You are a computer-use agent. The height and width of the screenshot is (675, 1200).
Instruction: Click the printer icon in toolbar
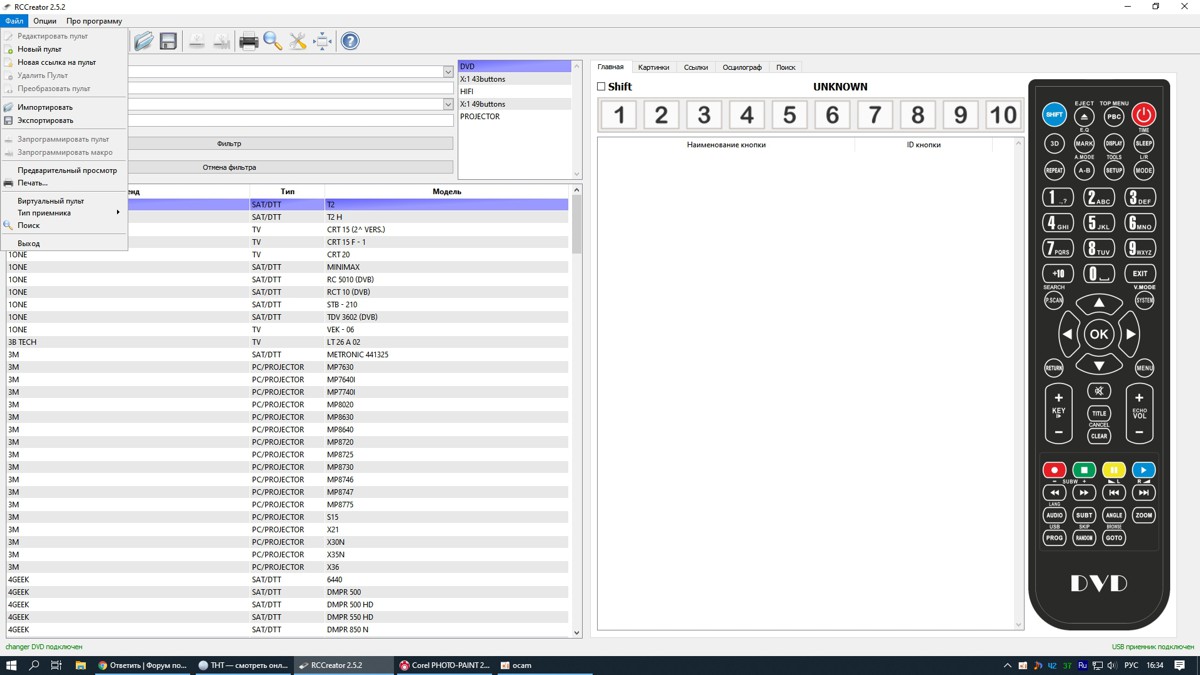click(248, 41)
